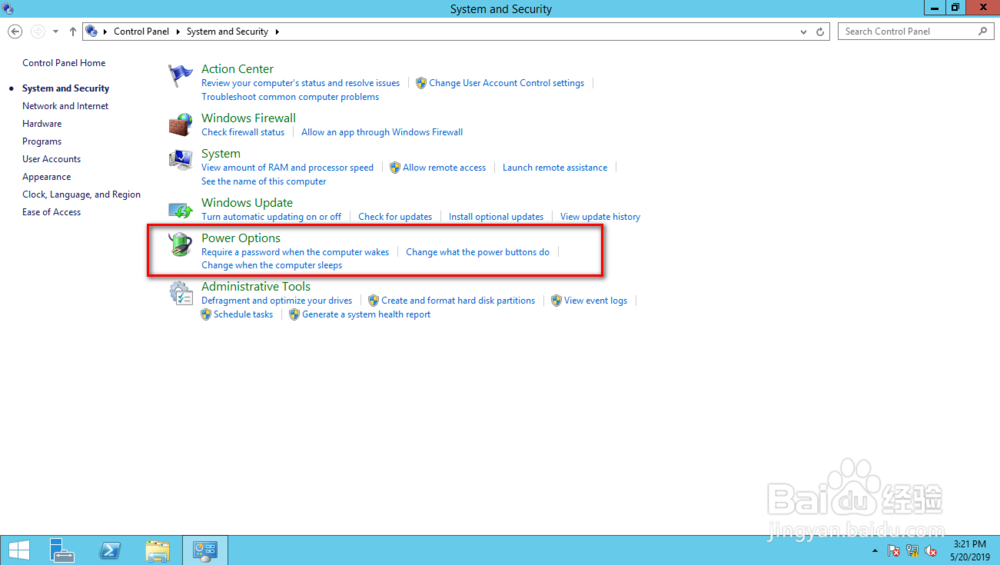
Task: Launch PowerShell from the taskbar
Action: [x=110, y=550]
